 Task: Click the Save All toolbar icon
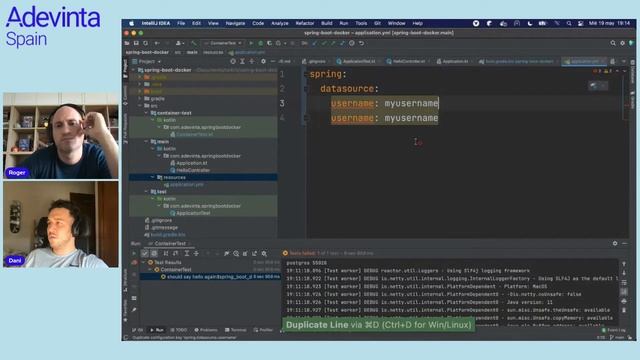point(136,43)
